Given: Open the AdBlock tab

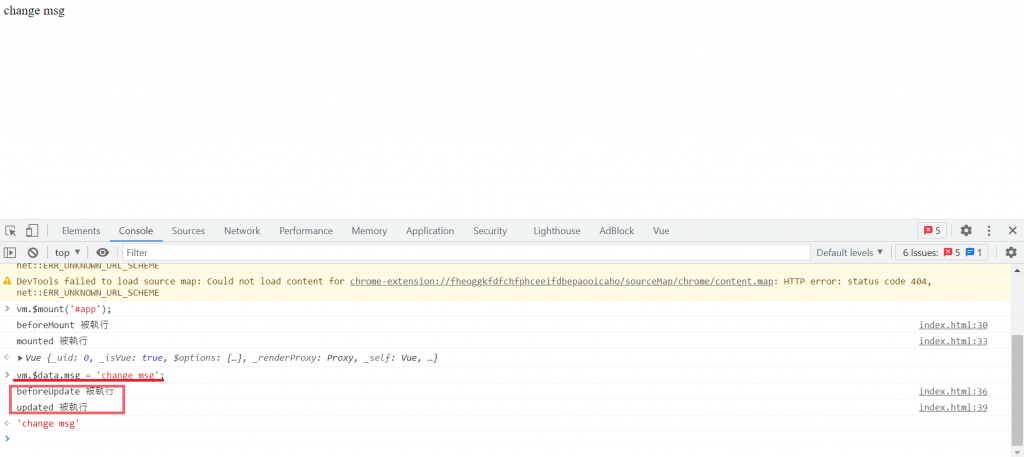Looking at the screenshot, I should pyautogui.click(x=616, y=230).
